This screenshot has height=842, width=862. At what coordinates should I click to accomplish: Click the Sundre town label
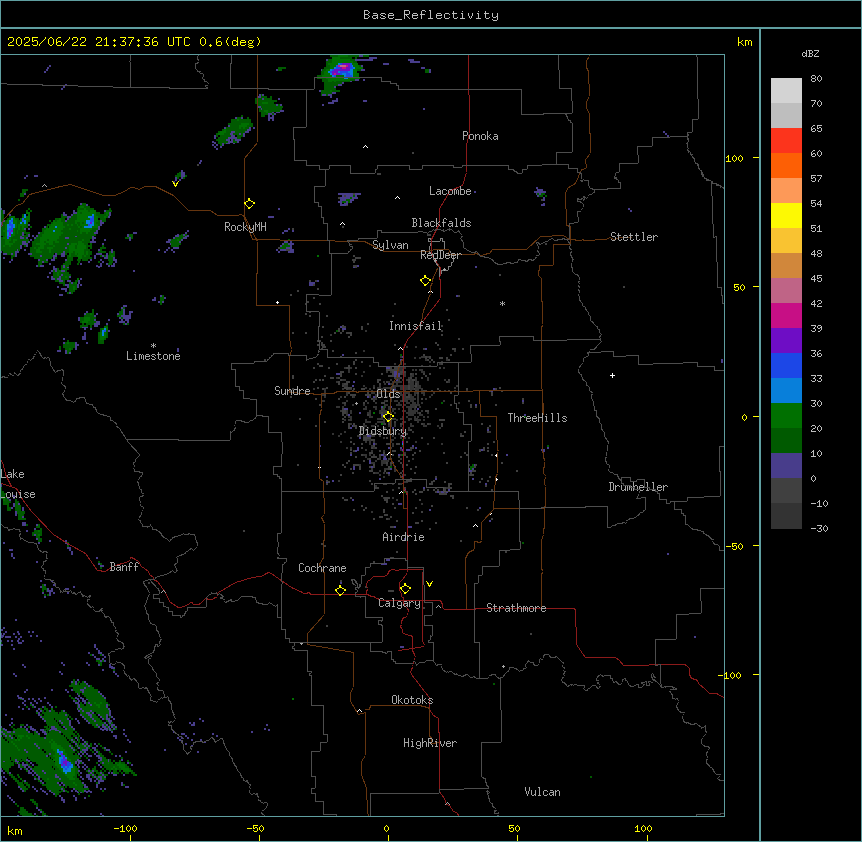292,391
